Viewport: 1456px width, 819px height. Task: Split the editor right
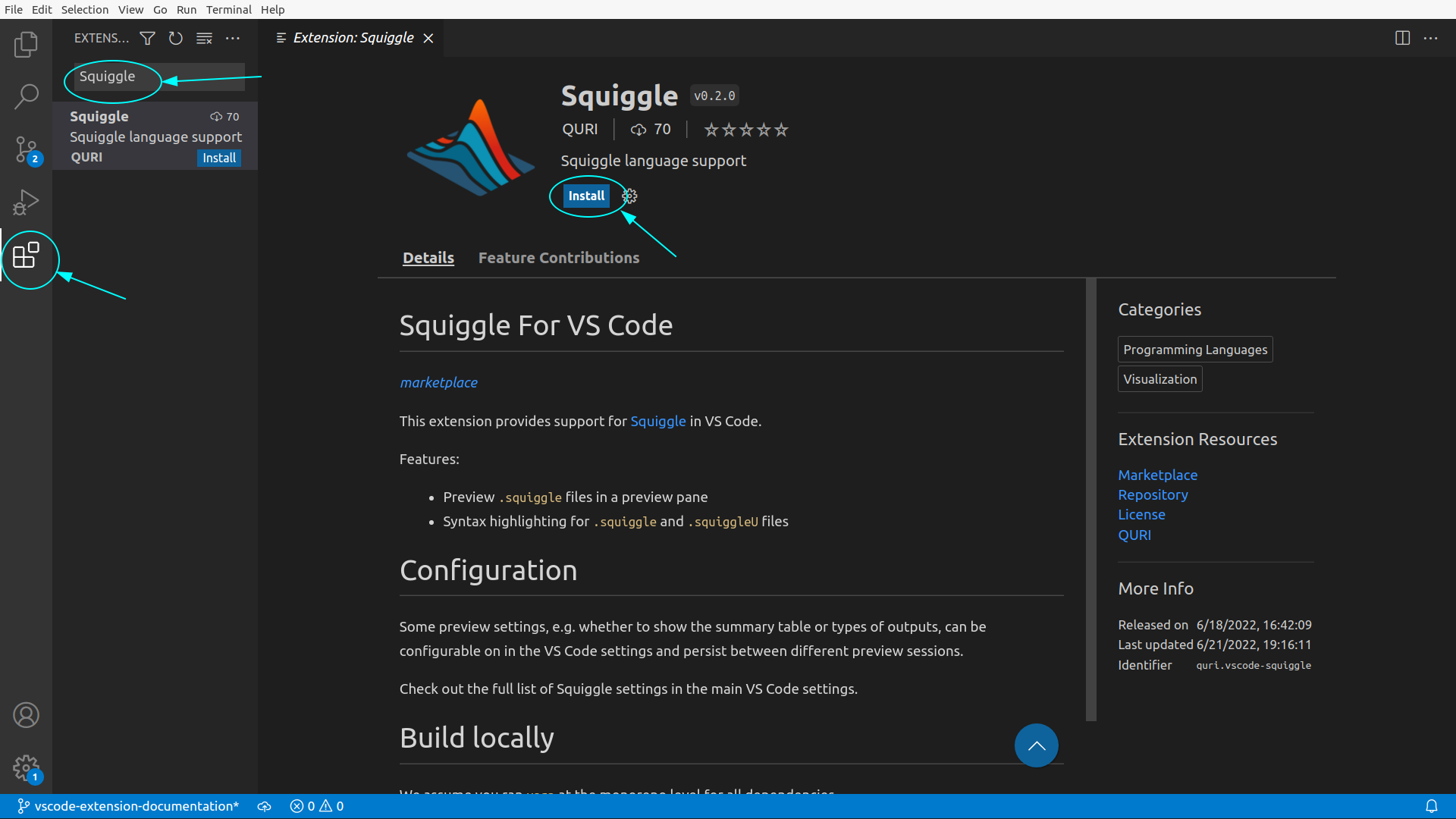1402,38
